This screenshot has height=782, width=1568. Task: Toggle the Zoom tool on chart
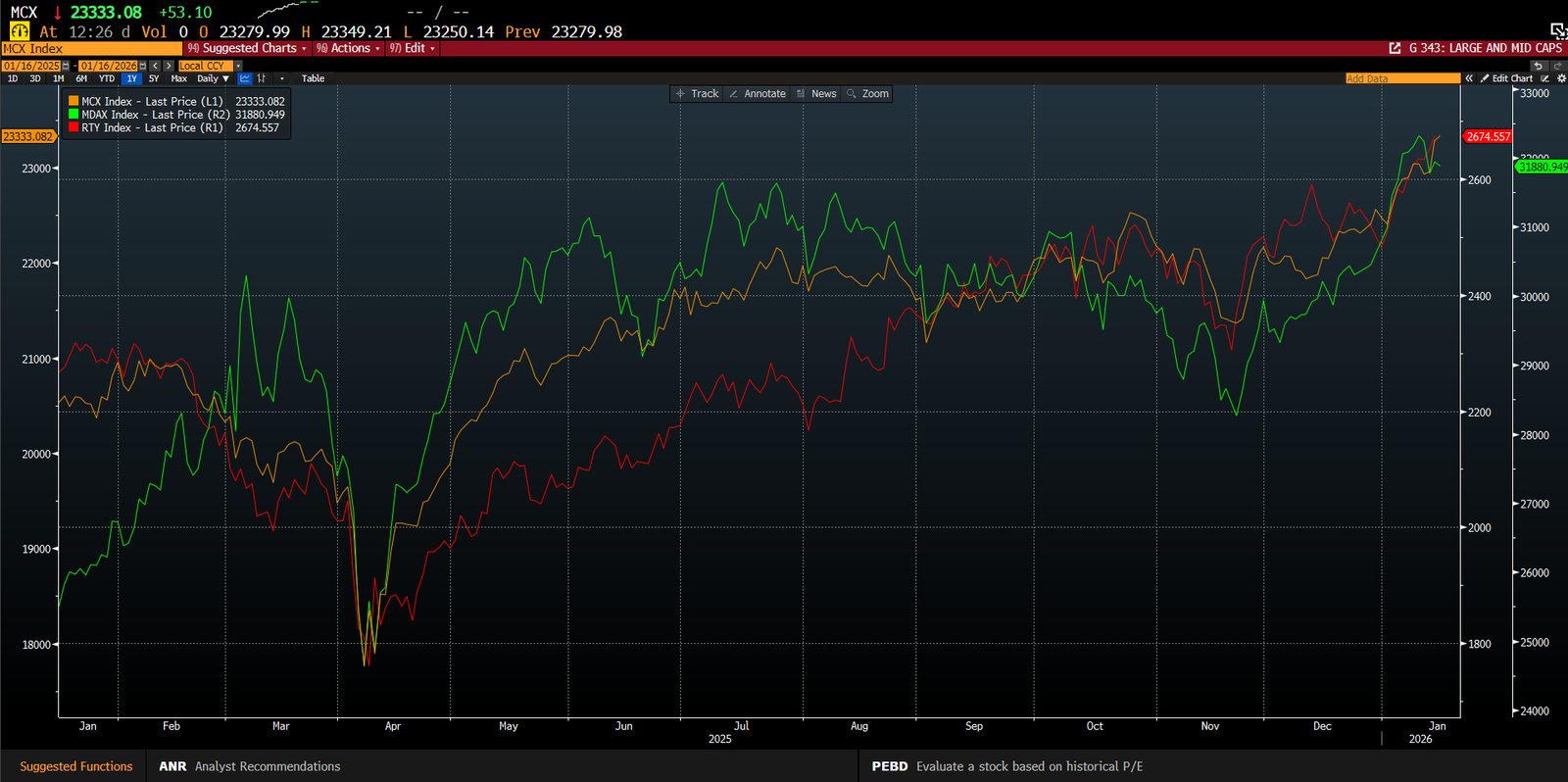[867, 94]
